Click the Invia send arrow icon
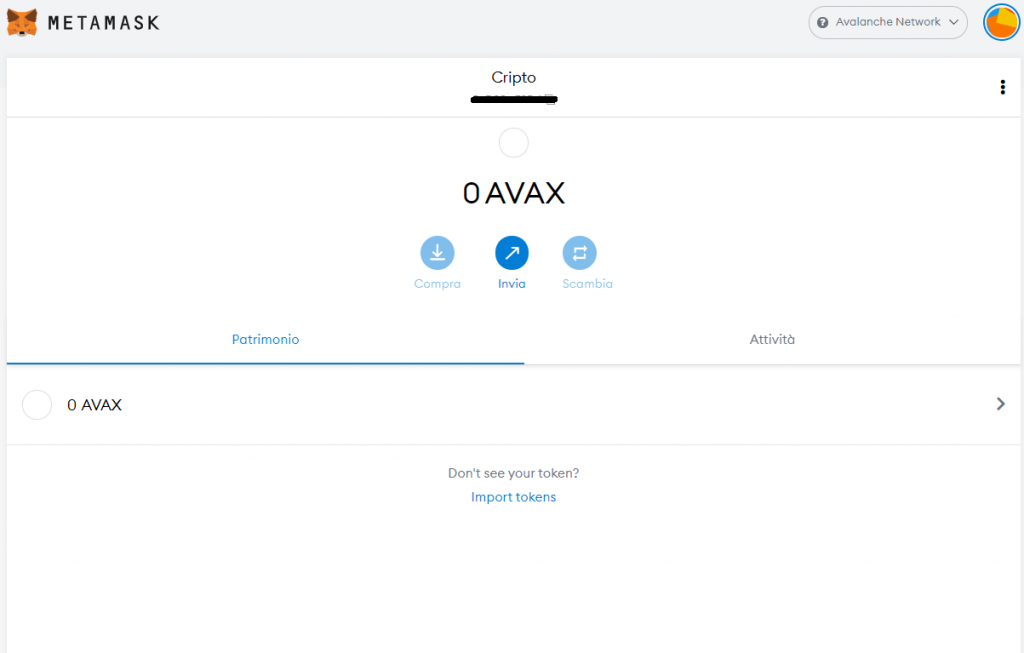 pos(512,253)
